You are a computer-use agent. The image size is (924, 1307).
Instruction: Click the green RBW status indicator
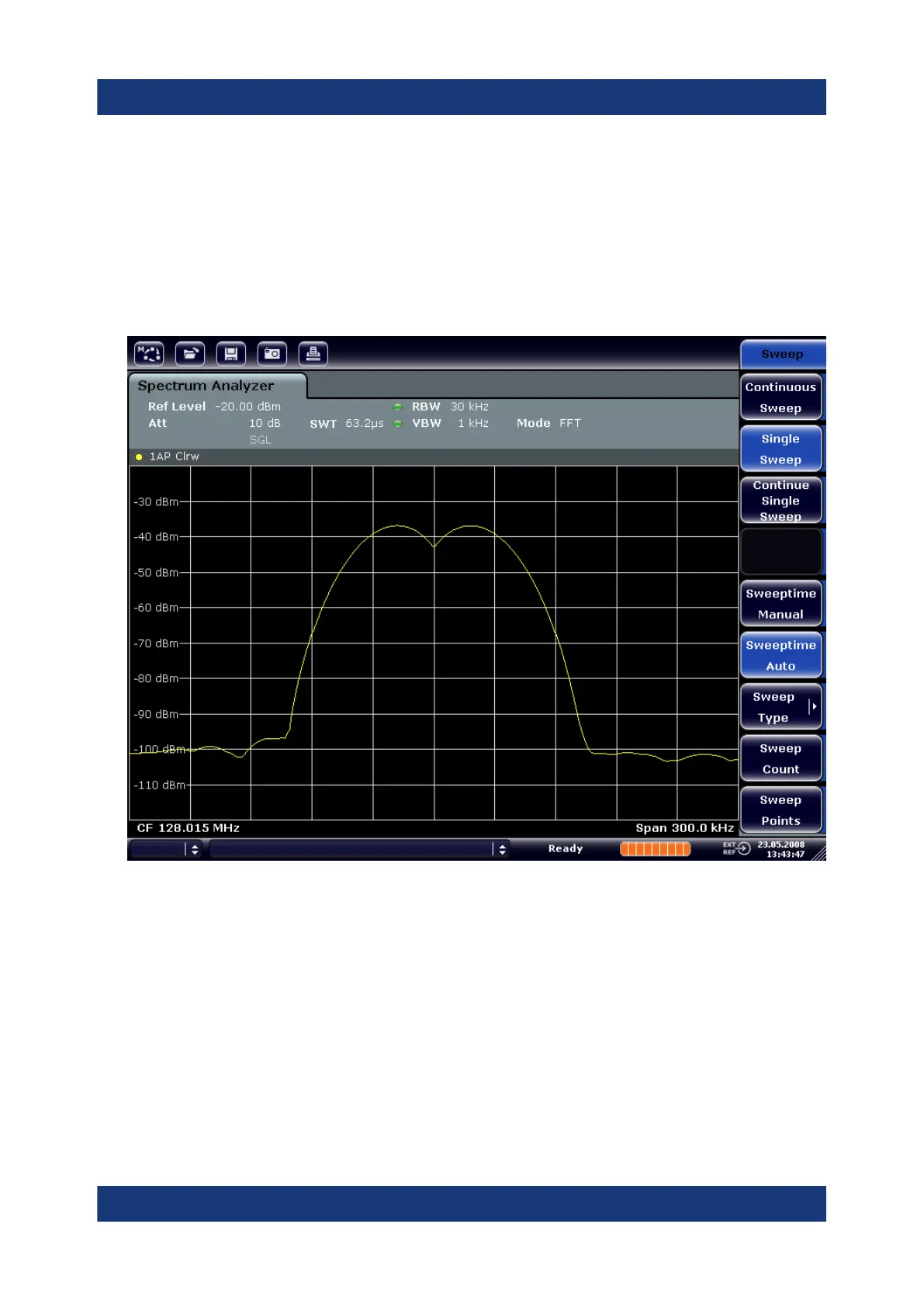pyautogui.click(x=398, y=407)
